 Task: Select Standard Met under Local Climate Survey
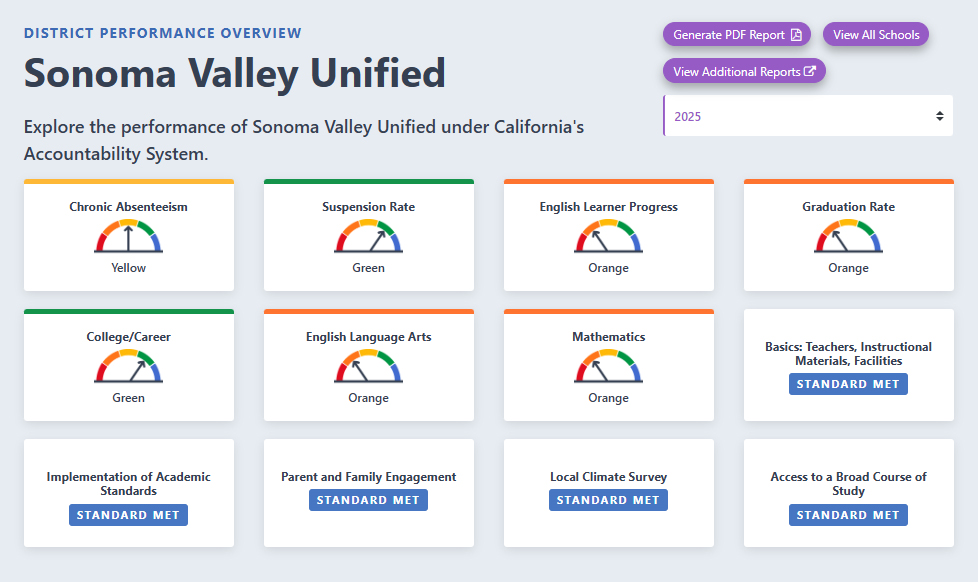click(x=608, y=500)
